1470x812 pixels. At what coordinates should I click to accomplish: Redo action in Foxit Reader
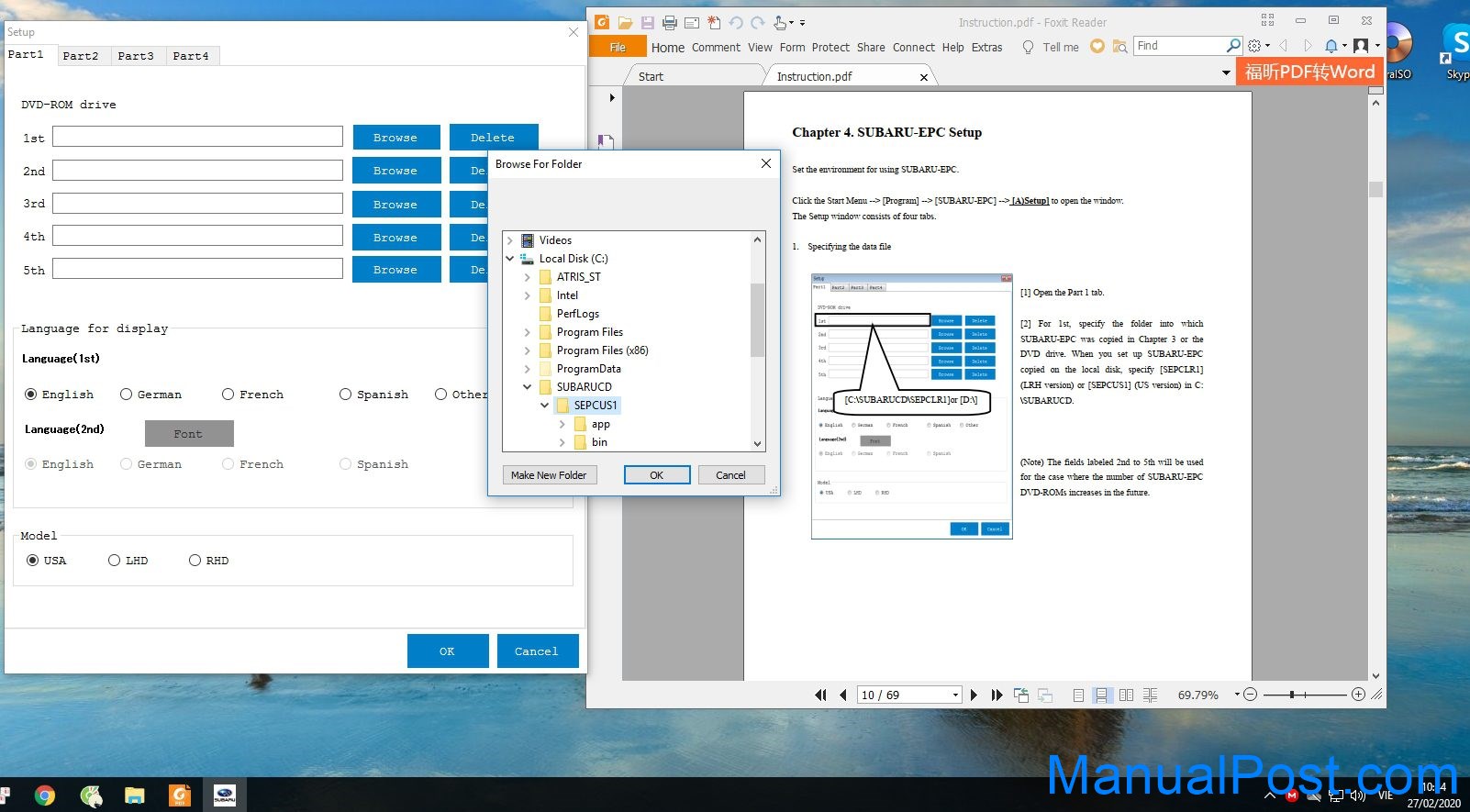click(758, 22)
